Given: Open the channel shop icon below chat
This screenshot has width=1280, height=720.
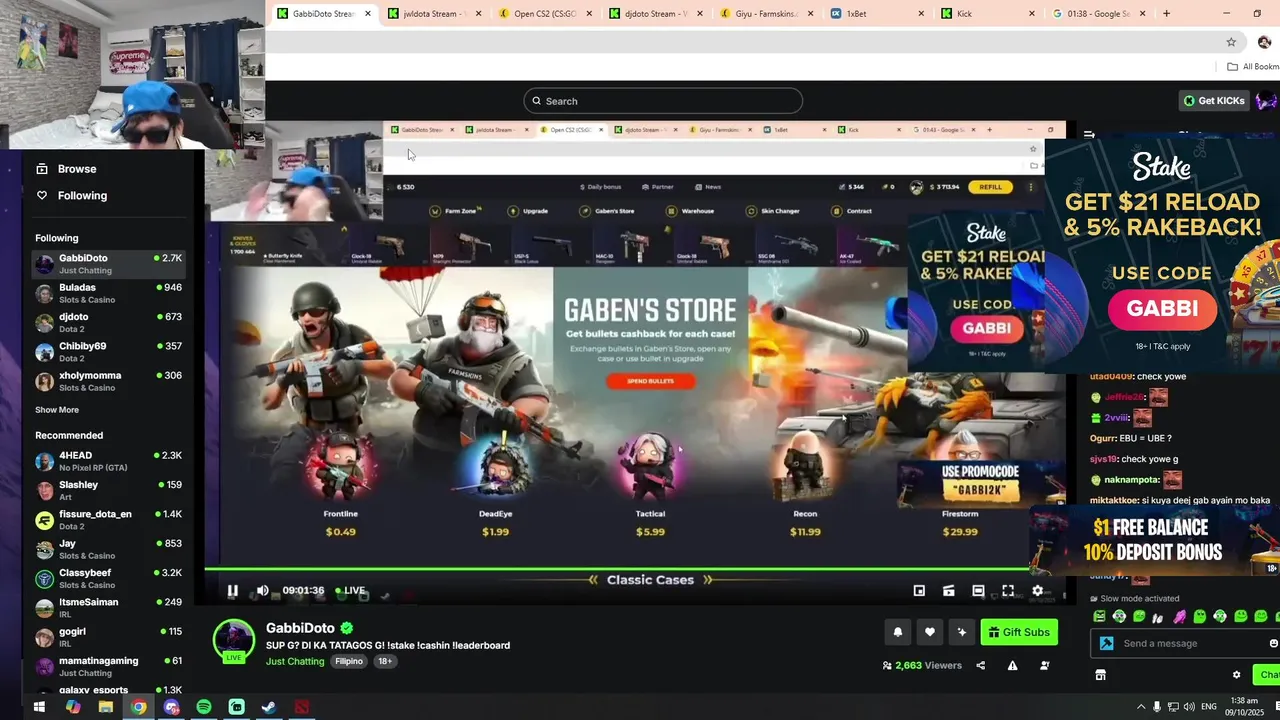Looking at the screenshot, I should [1100, 675].
